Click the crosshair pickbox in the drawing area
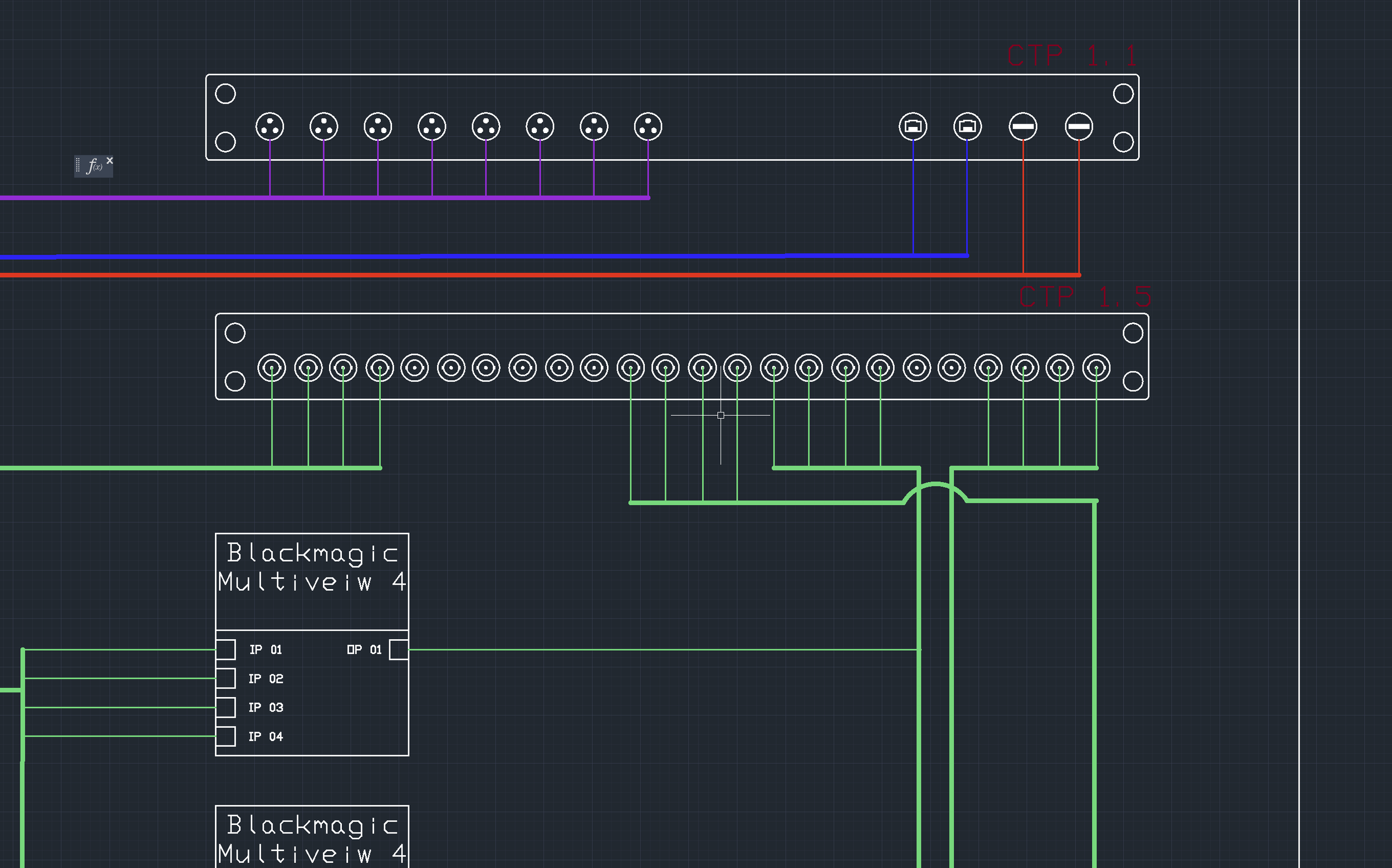Image resolution: width=1392 pixels, height=868 pixels. coord(721,414)
